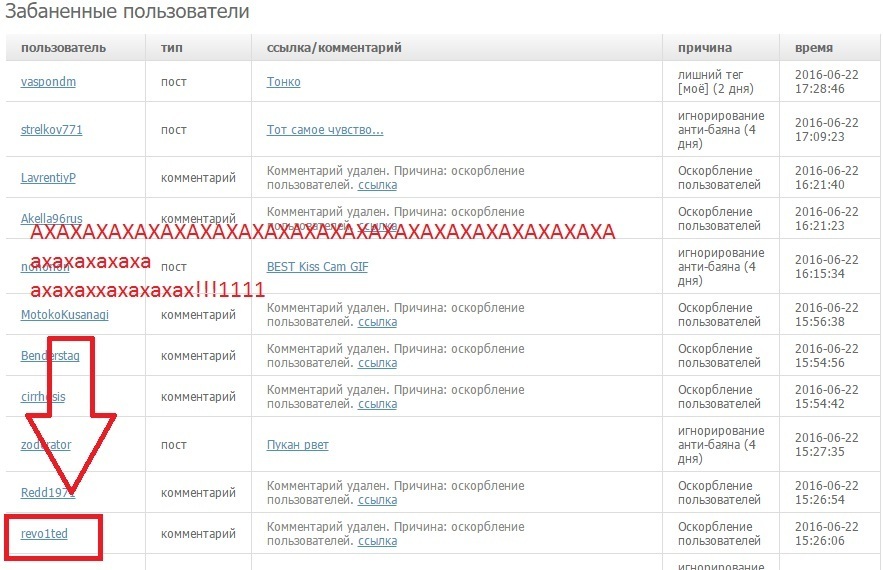This screenshot has width=883, height=570.
Task: Open Benderstag user profile
Action: coord(48,356)
